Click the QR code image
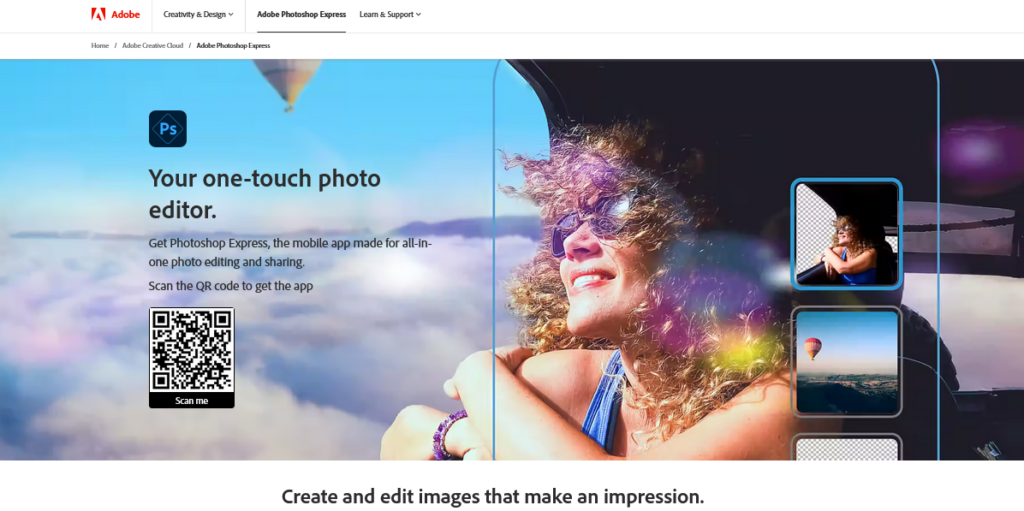Image resolution: width=1024 pixels, height=511 pixels. point(191,350)
